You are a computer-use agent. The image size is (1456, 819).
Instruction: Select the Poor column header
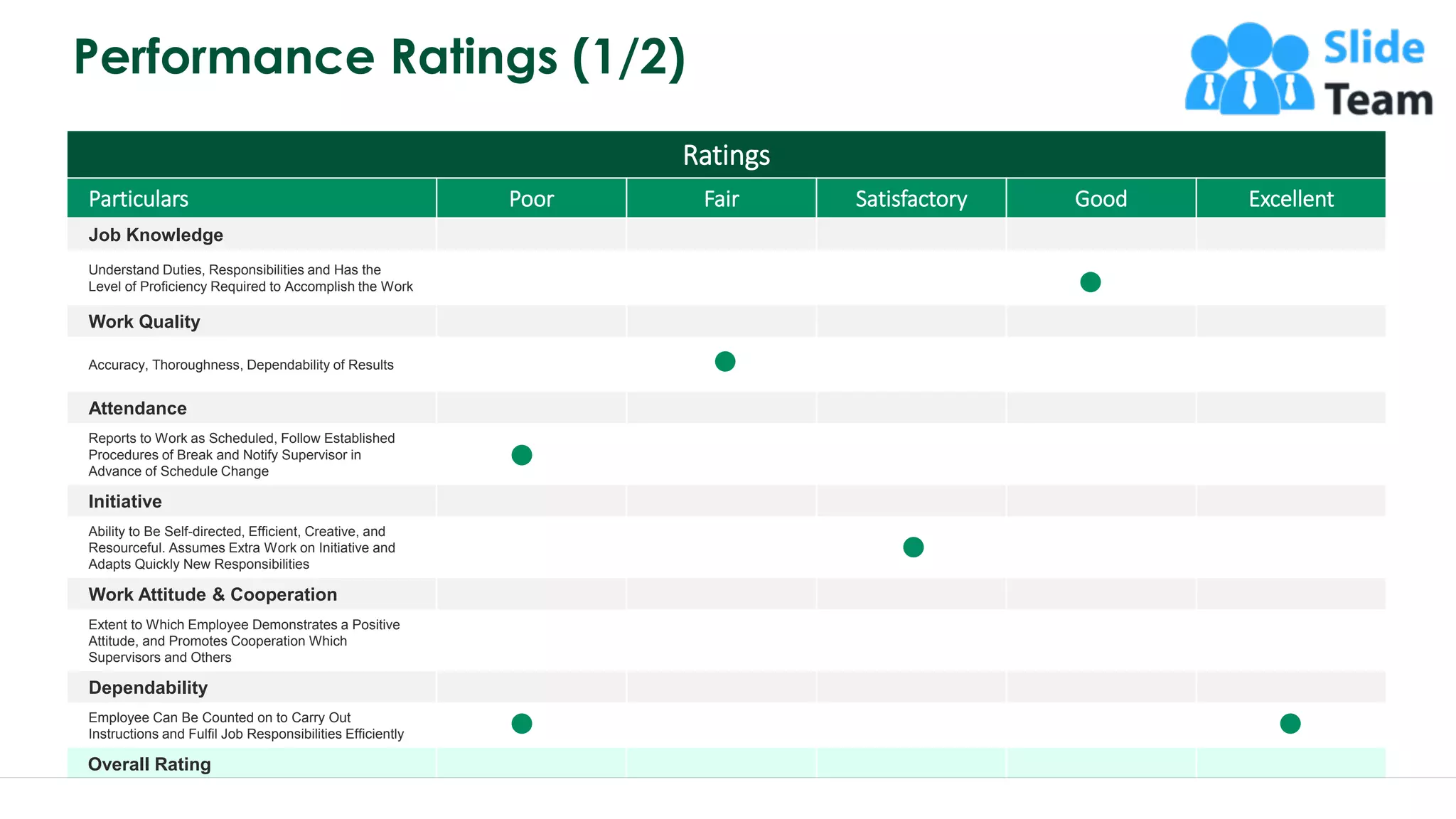pos(531,198)
